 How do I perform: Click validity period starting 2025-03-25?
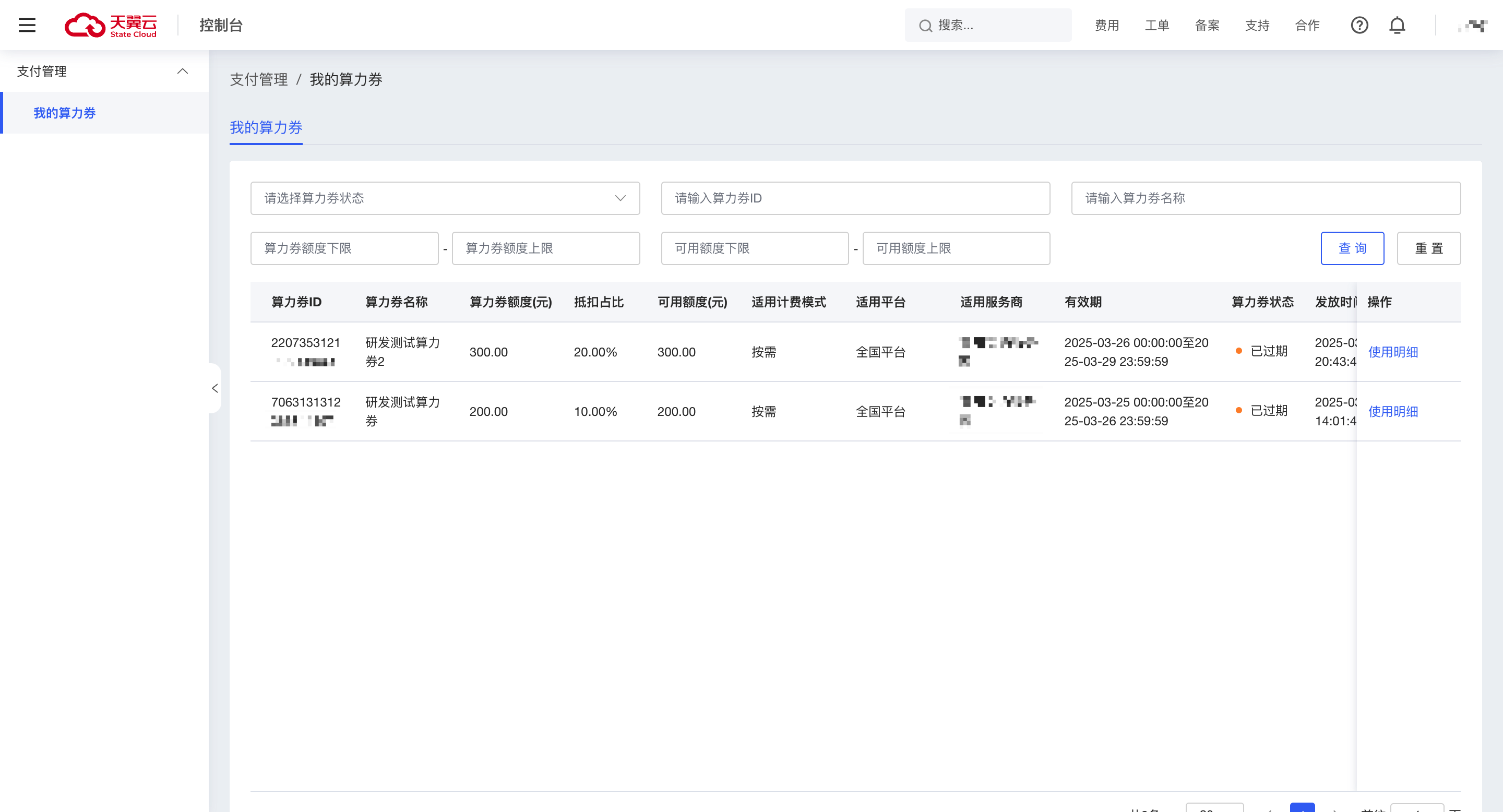(1136, 411)
